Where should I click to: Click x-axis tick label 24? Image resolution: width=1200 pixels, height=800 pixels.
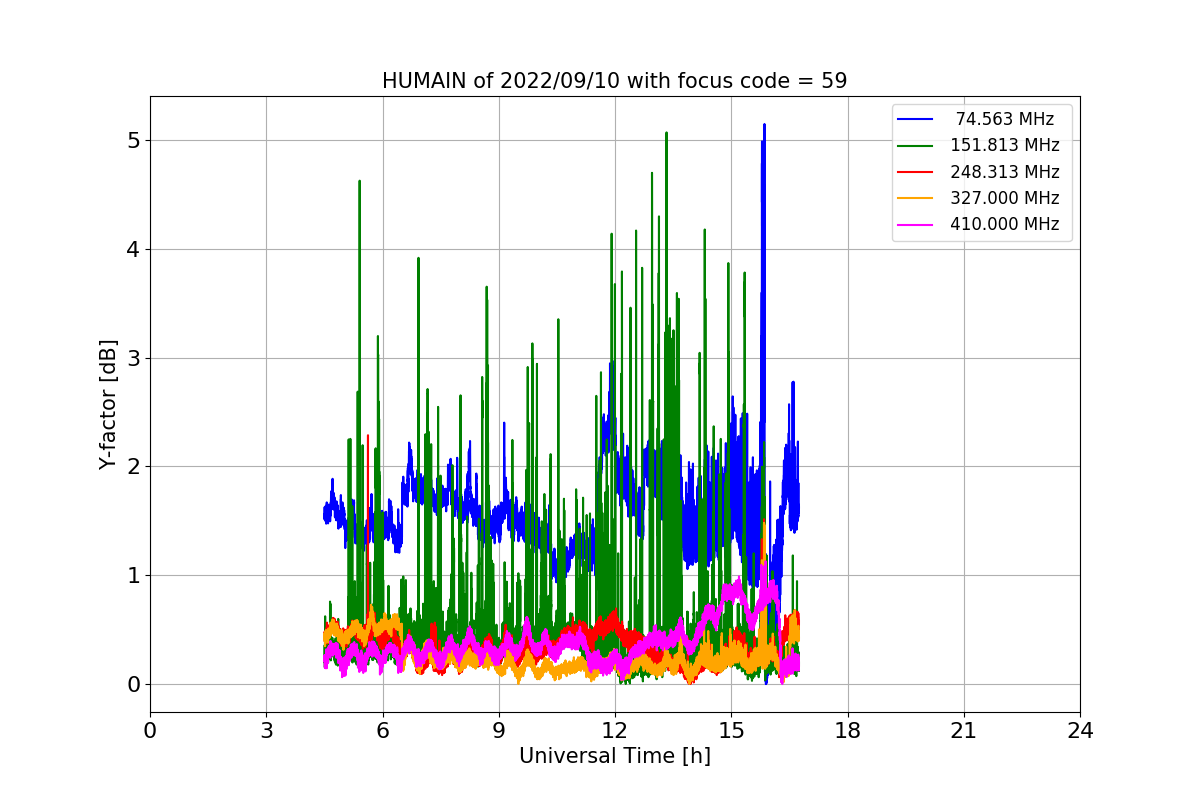[x=1080, y=731]
